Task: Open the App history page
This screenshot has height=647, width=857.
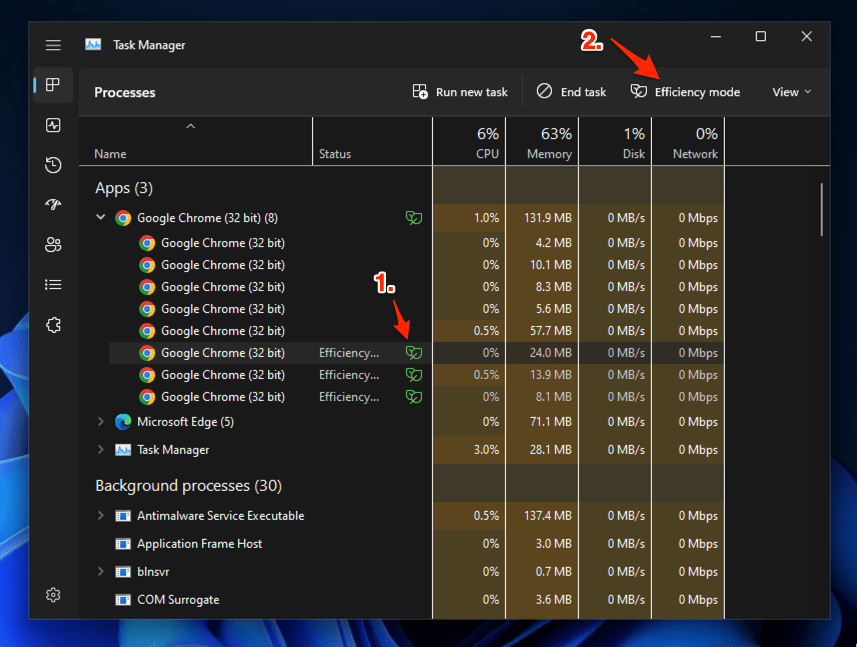Action: click(x=53, y=165)
